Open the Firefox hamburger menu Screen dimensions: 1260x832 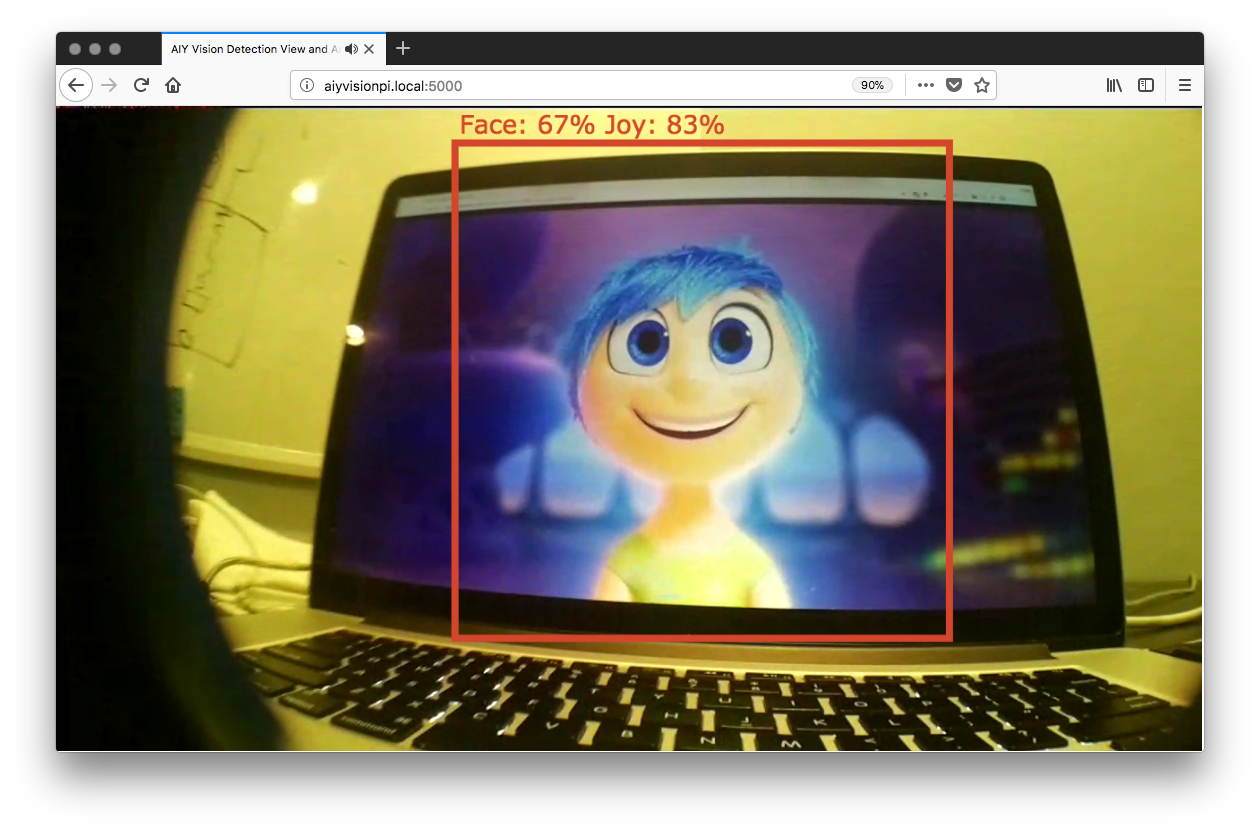(1185, 85)
